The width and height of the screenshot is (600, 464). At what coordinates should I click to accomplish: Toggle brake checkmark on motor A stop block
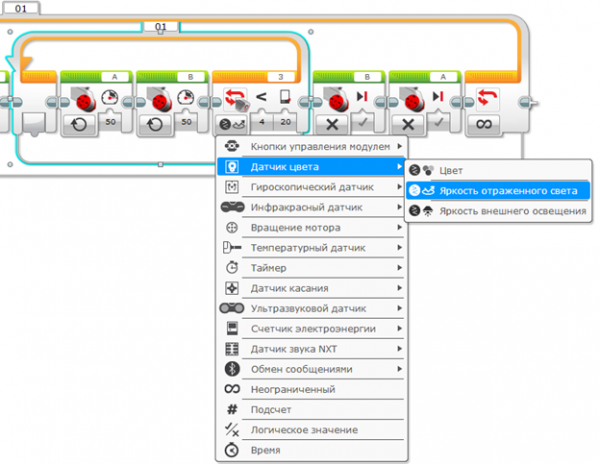click(x=438, y=122)
